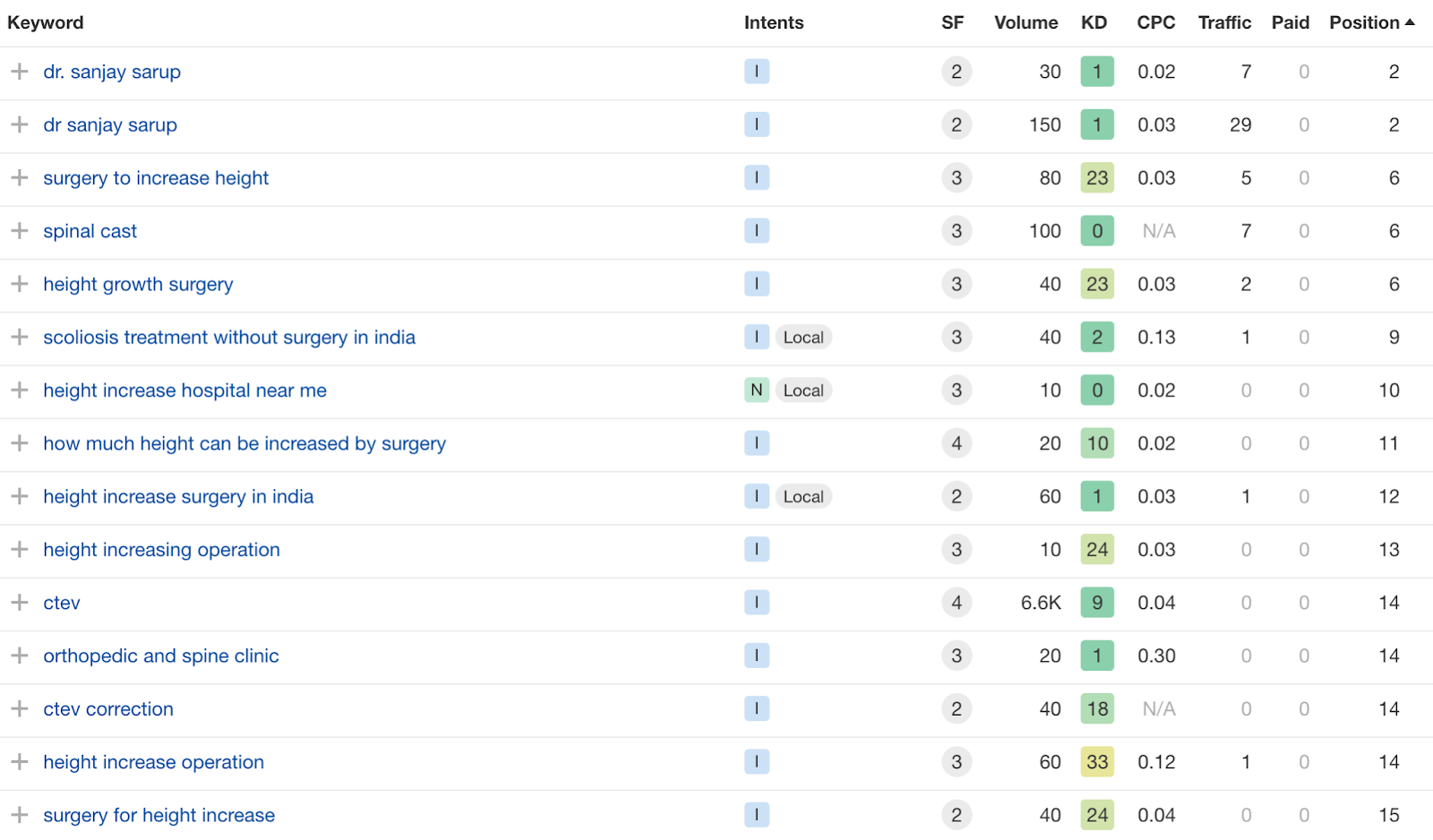Viewport: 1433px width, 840px height.
Task: Click plus icon beside 'height increase operation'
Action: [20, 762]
